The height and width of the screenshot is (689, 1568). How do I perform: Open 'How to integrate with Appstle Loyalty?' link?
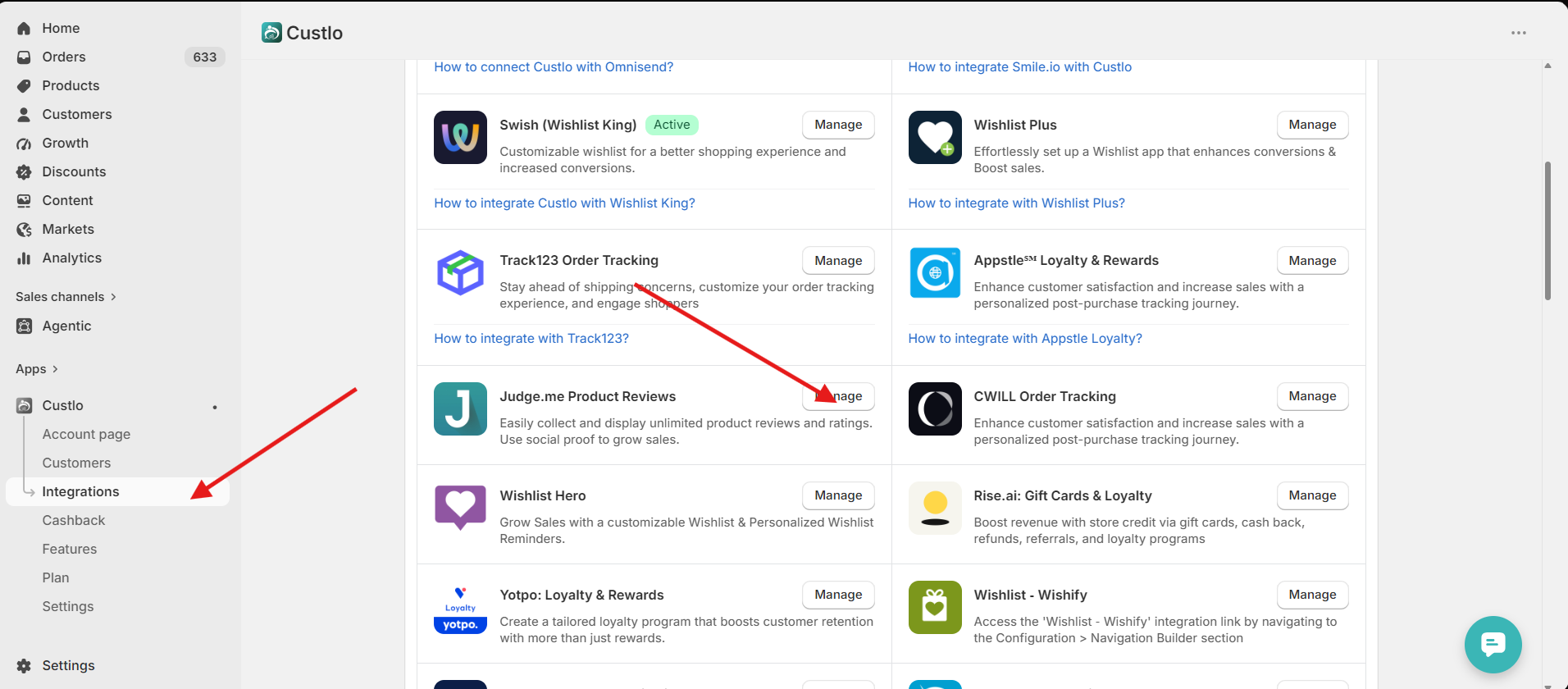[1025, 339]
